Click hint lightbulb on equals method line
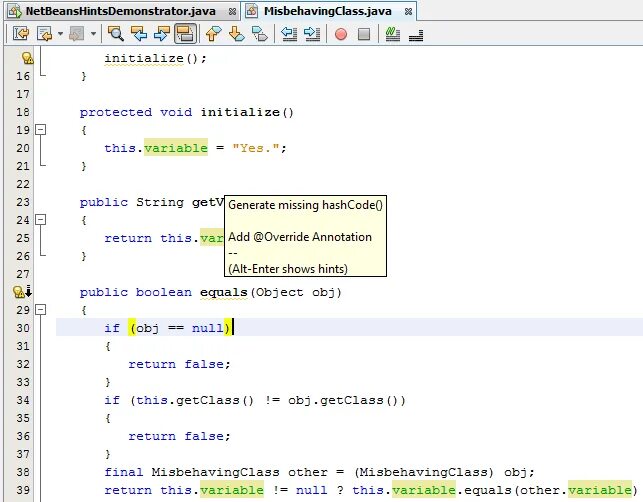 pos(18,292)
